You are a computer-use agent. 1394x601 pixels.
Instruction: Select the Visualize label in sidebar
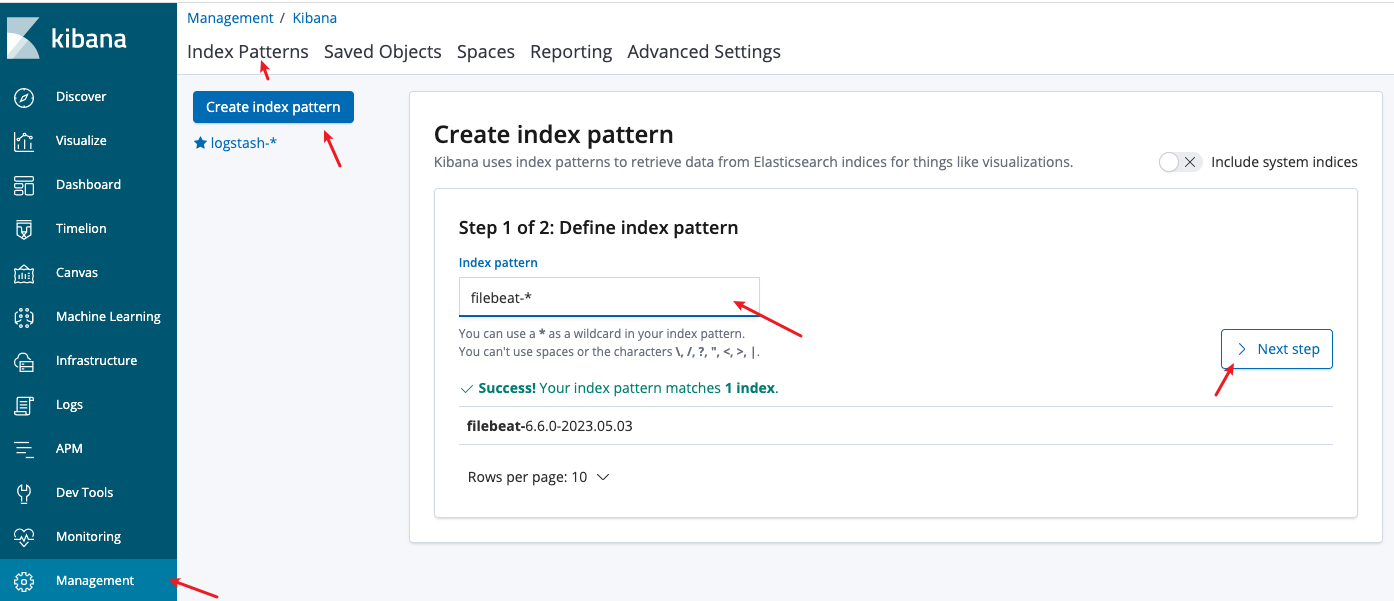(81, 141)
